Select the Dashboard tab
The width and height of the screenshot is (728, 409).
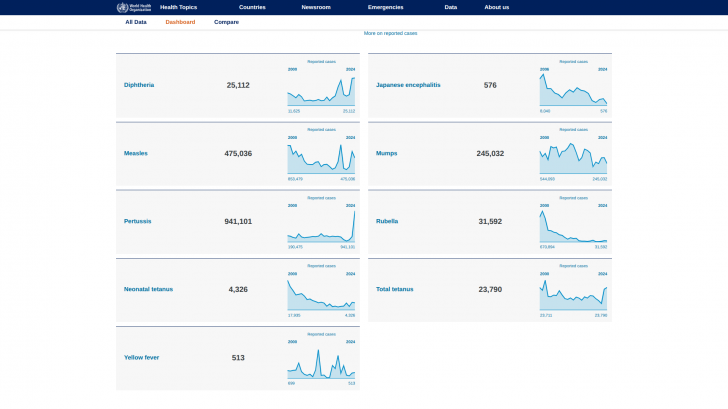click(x=180, y=22)
